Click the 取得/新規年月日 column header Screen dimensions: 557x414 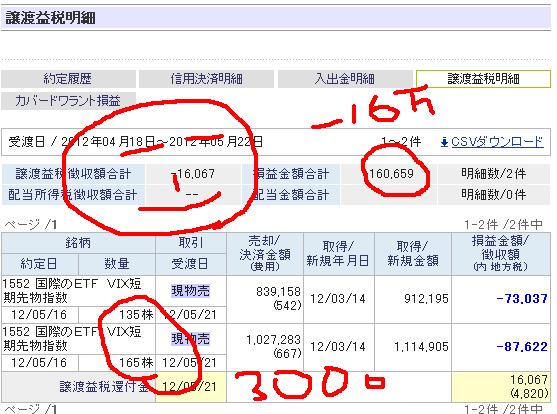tap(339, 254)
